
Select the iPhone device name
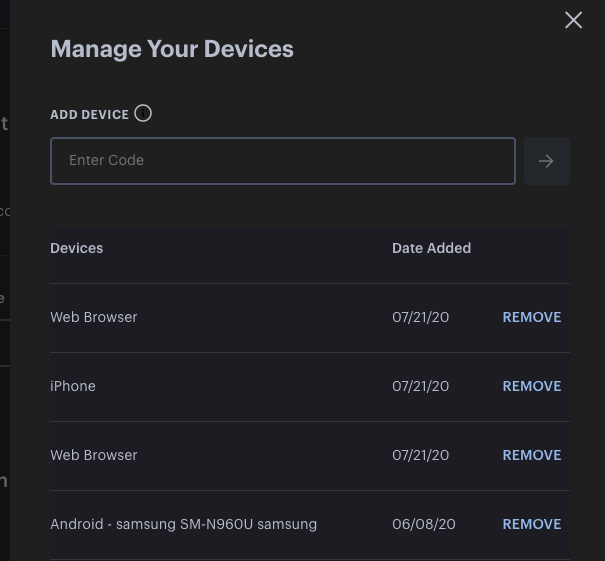tap(73, 386)
